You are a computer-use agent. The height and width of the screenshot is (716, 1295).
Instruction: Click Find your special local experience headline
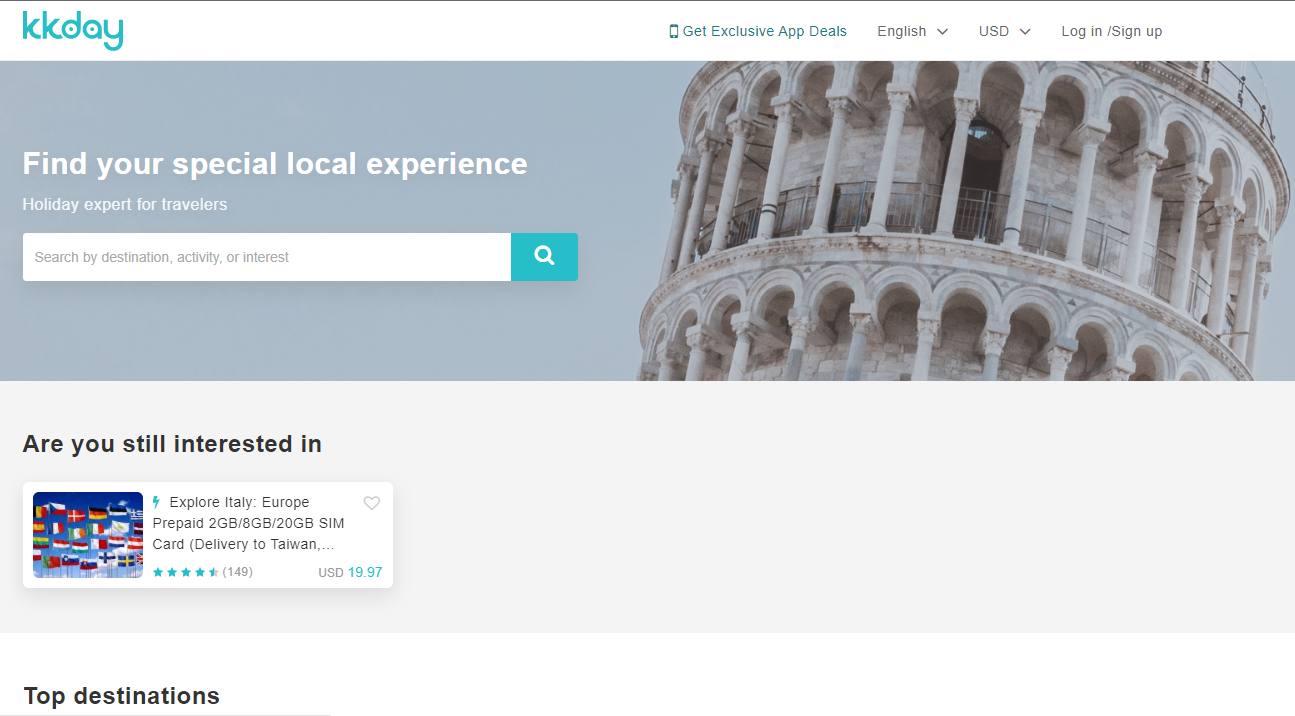tap(275, 164)
